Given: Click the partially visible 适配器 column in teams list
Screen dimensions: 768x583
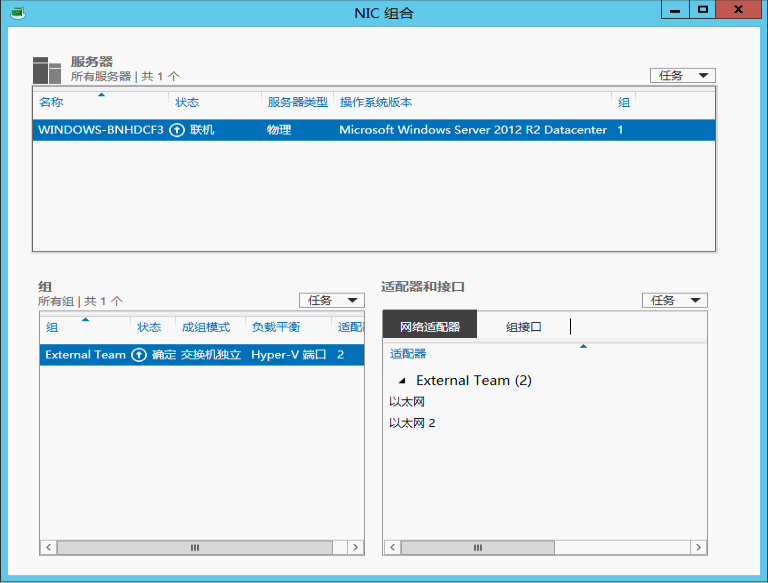Looking at the screenshot, I should [x=350, y=327].
